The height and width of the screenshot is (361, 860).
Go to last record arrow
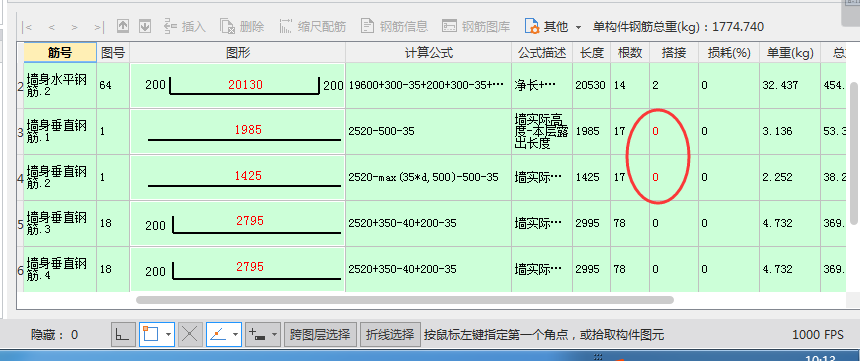(99, 26)
